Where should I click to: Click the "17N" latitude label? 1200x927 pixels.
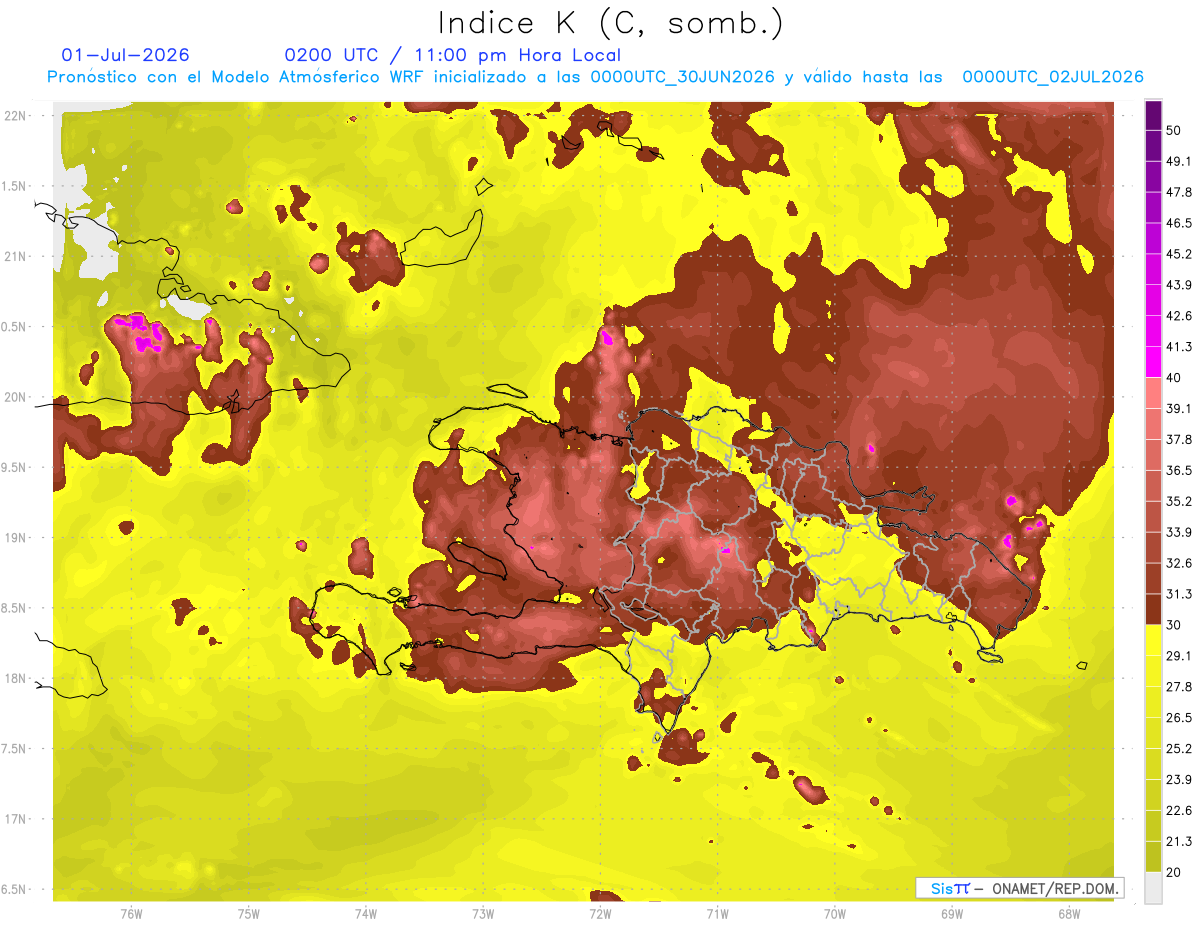tap(15, 820)
